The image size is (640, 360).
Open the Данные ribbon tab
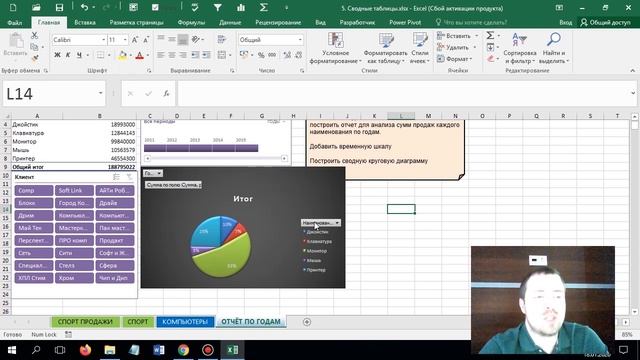click(230, 22)
